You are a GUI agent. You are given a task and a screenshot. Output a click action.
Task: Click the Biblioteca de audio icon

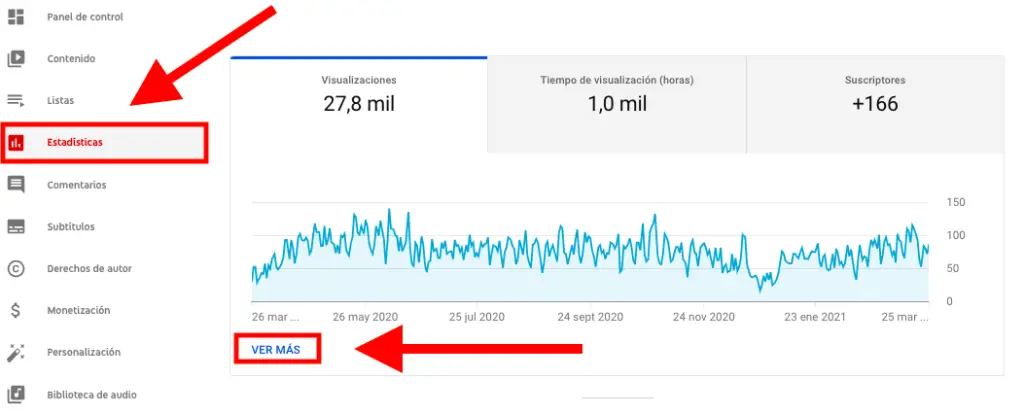tap(16, 394)
